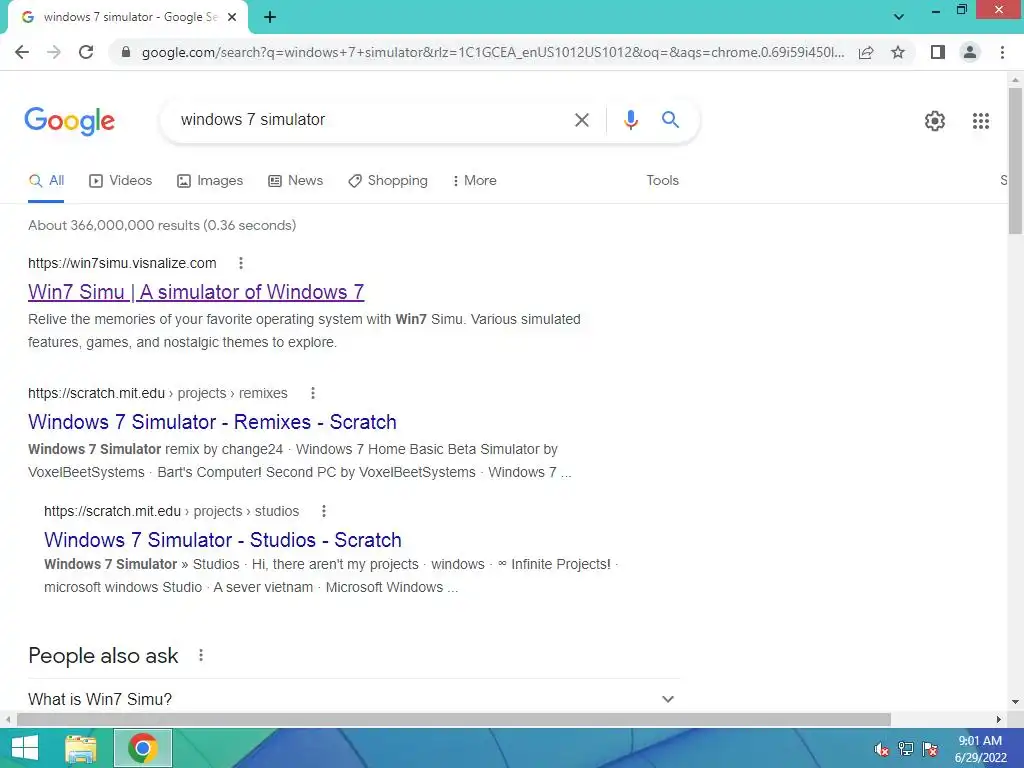The width and height of the screenshot is (1024, 768).
Task: Open the search Tools options
Action: coord(662,181)
